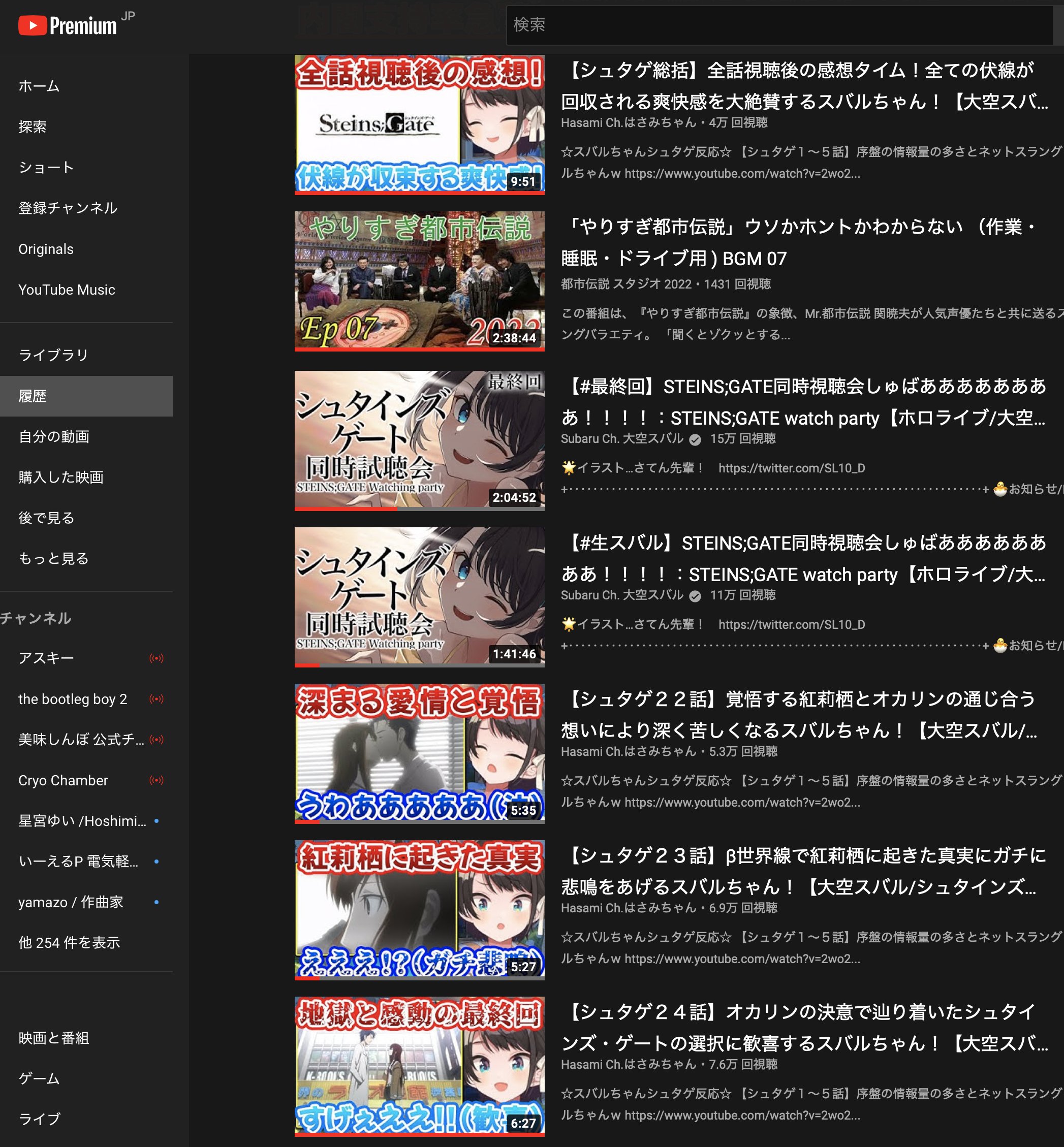Viewport: 1064px width, 1147px height.
Task: Click the 検索 search input field
Action: pos(779,25)
